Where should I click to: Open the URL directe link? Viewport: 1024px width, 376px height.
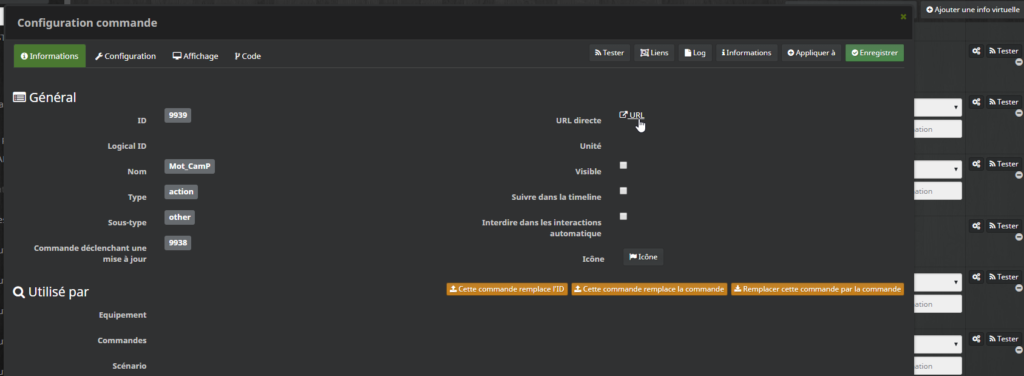click(632, 116)
